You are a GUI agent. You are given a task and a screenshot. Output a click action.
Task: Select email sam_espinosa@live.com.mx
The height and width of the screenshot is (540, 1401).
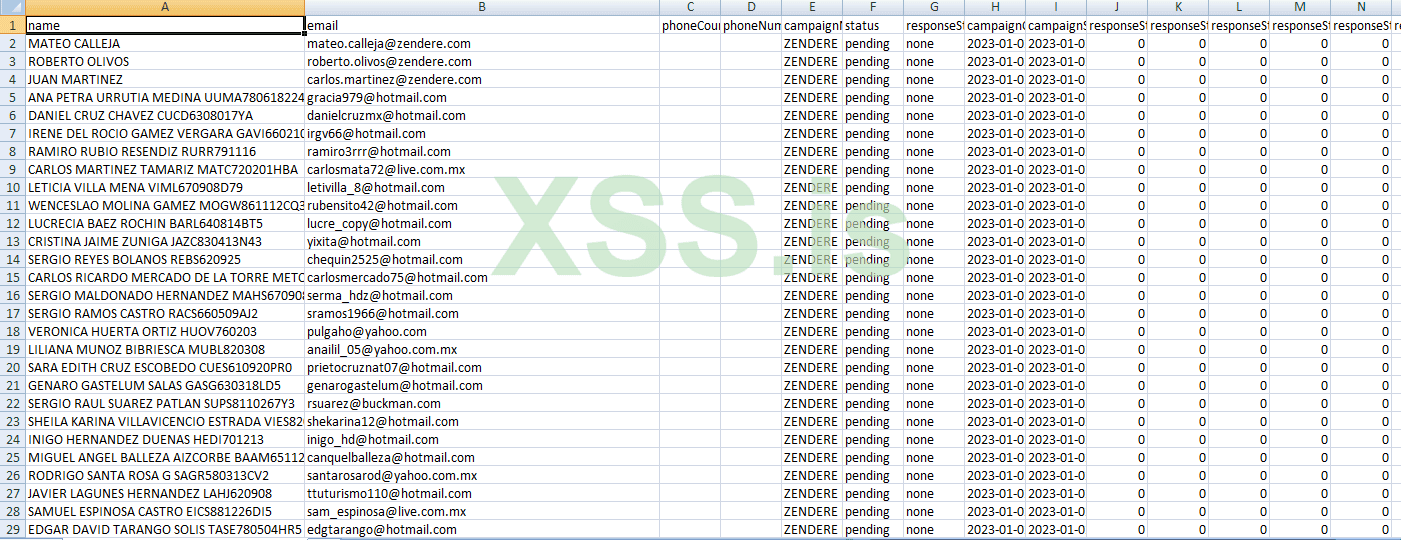point(482,511)
